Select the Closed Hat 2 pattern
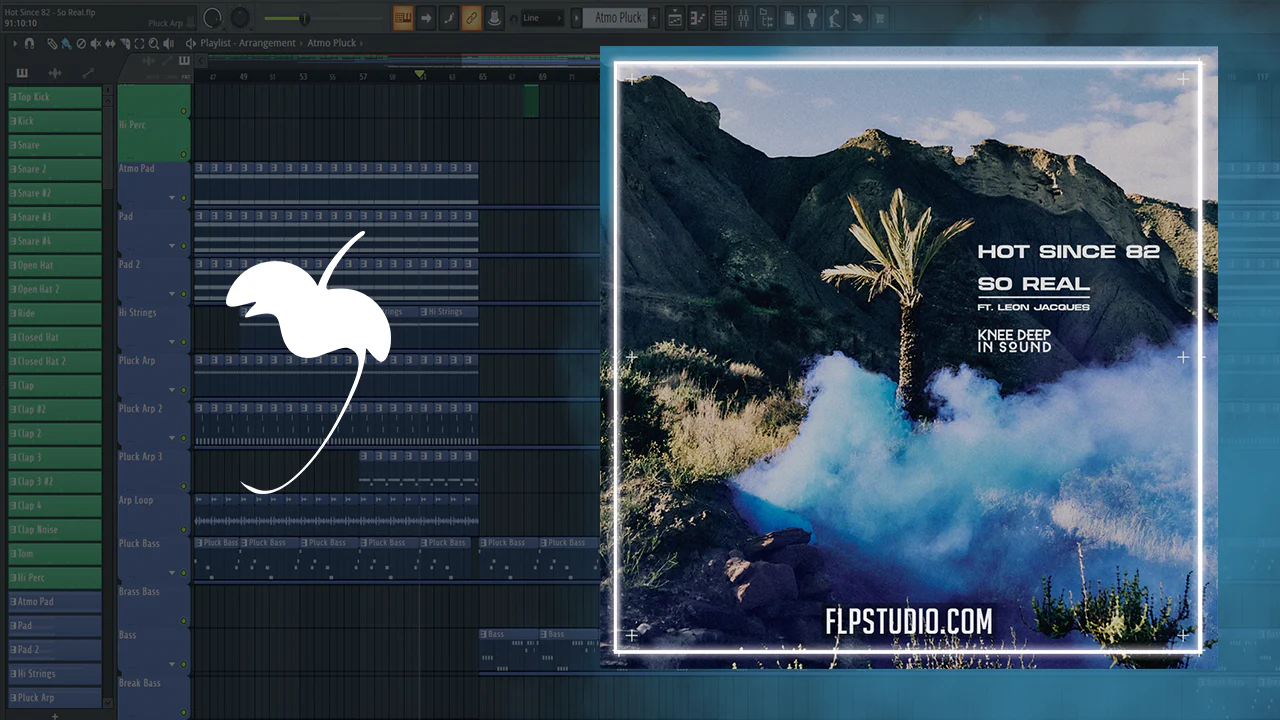The height and width of the screenshot is (720, 1280). pos(55,361)
